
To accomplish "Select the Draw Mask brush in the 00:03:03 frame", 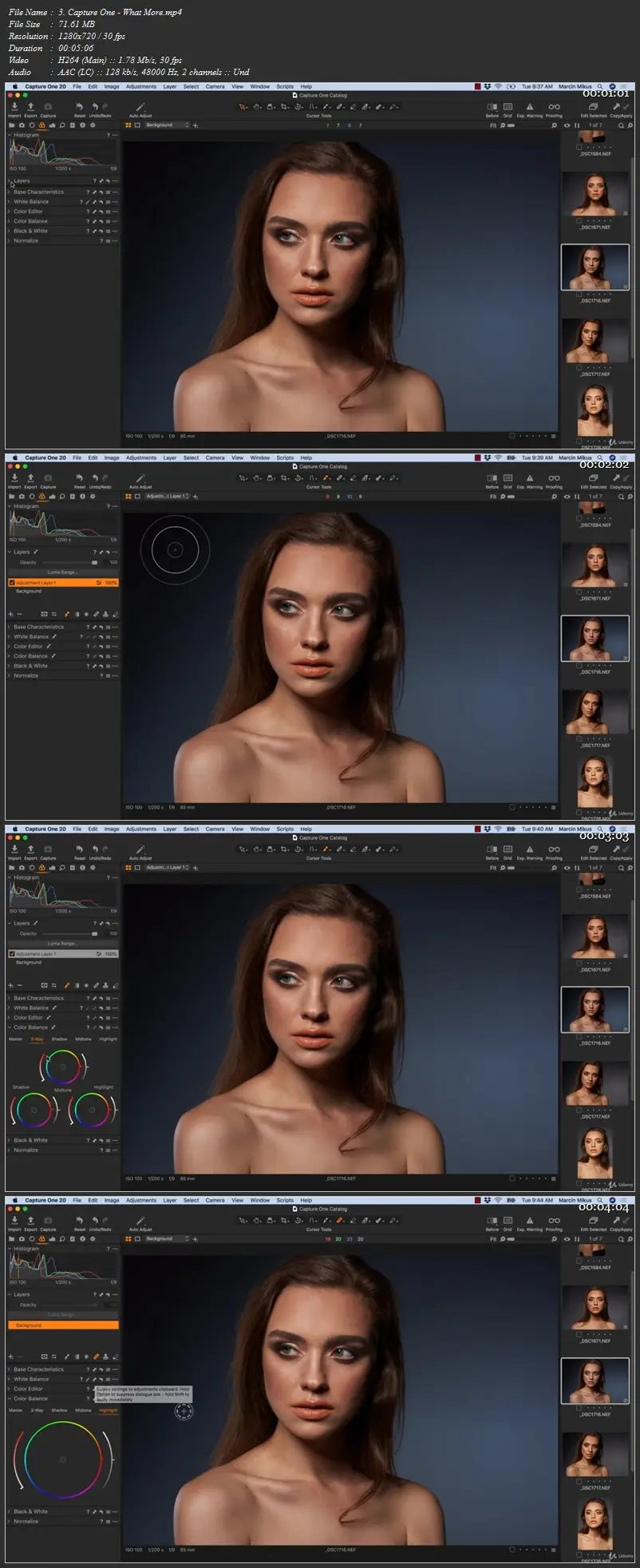I will [326, 849].
